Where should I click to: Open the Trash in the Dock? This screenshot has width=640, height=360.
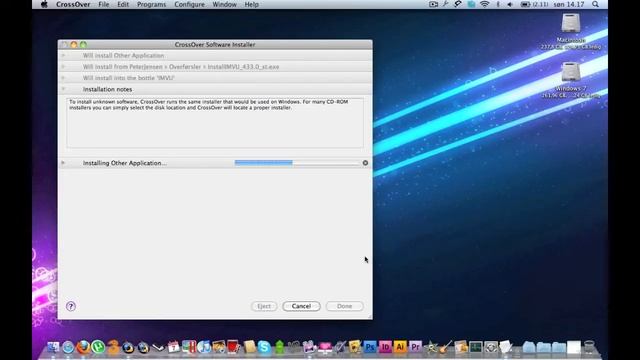(x=589, y=347)
